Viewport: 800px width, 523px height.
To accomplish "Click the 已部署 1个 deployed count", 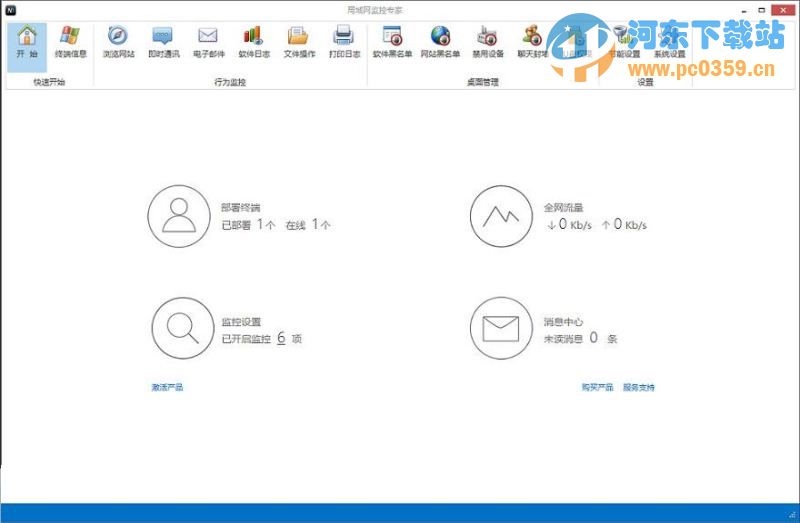I will click(248, 225).
